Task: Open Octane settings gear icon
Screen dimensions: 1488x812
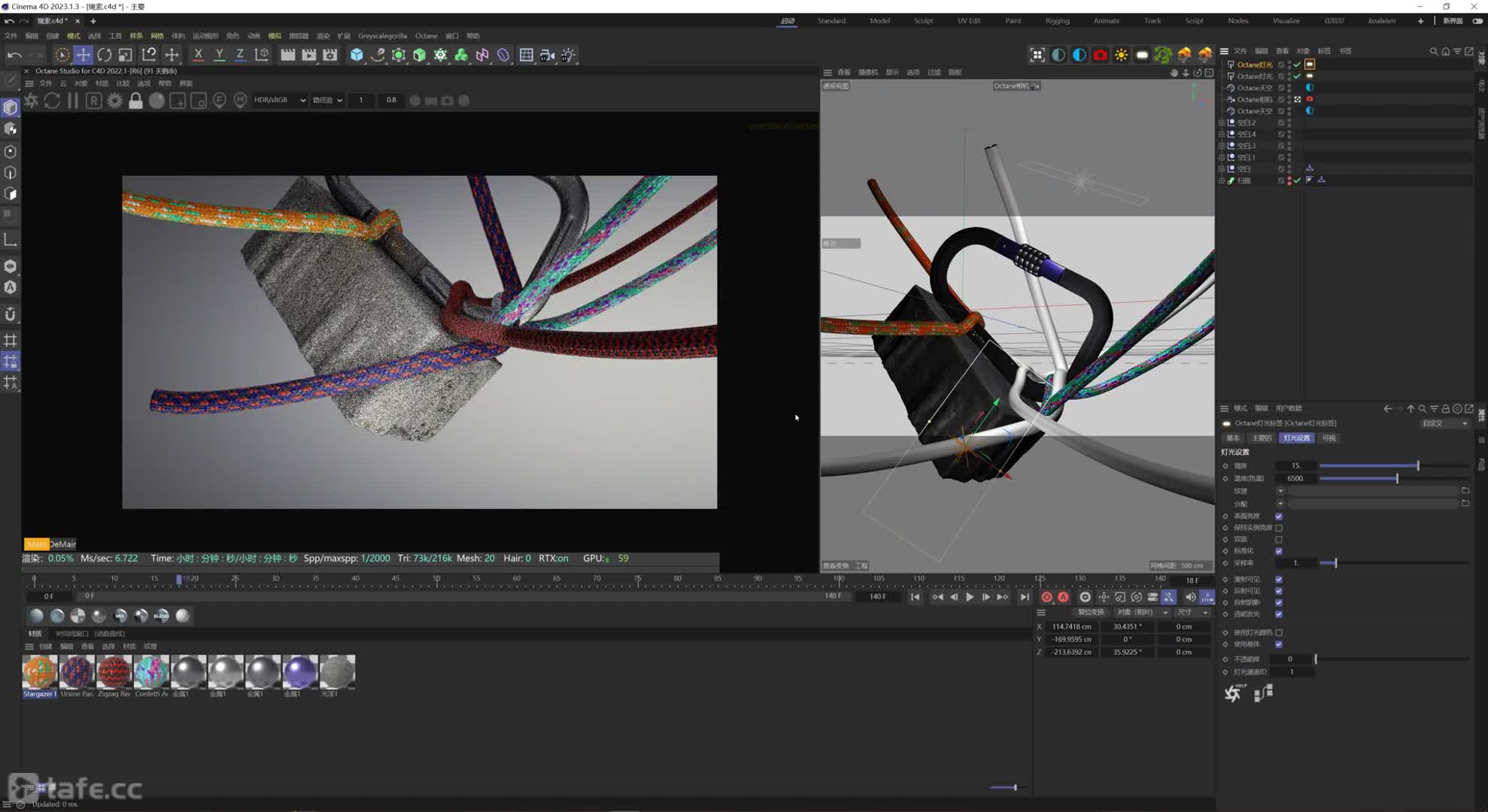Action: pos(114,101)
